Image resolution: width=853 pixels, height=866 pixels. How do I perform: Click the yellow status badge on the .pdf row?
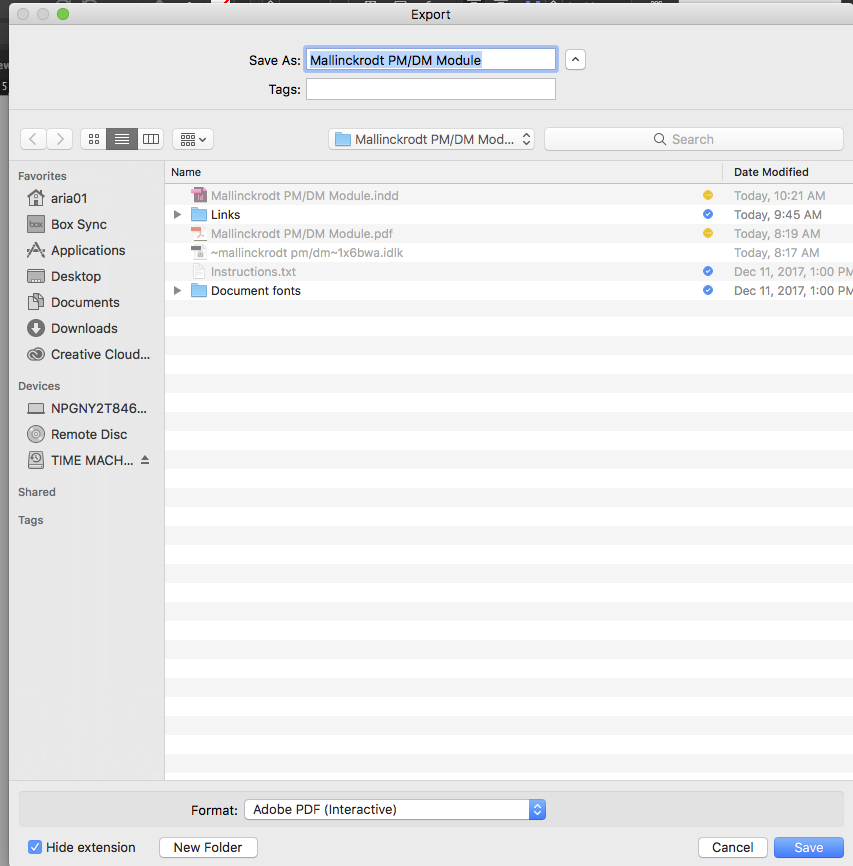coord(708,233)
